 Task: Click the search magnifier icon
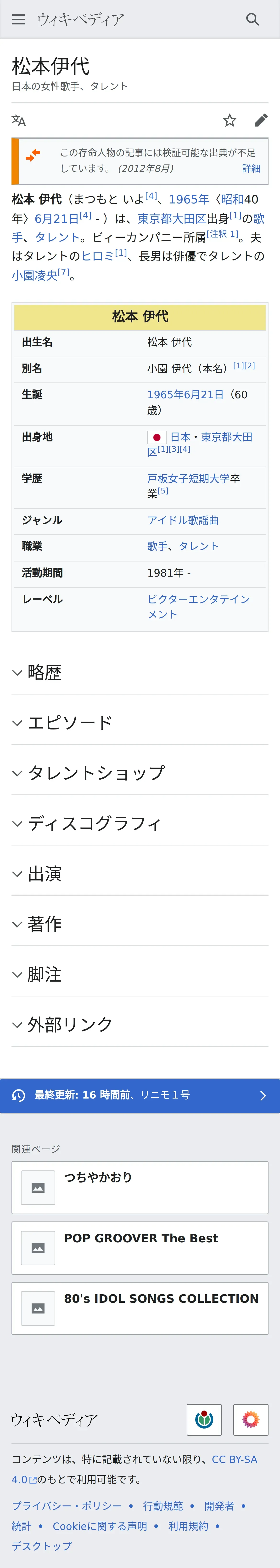coord(253,19)
